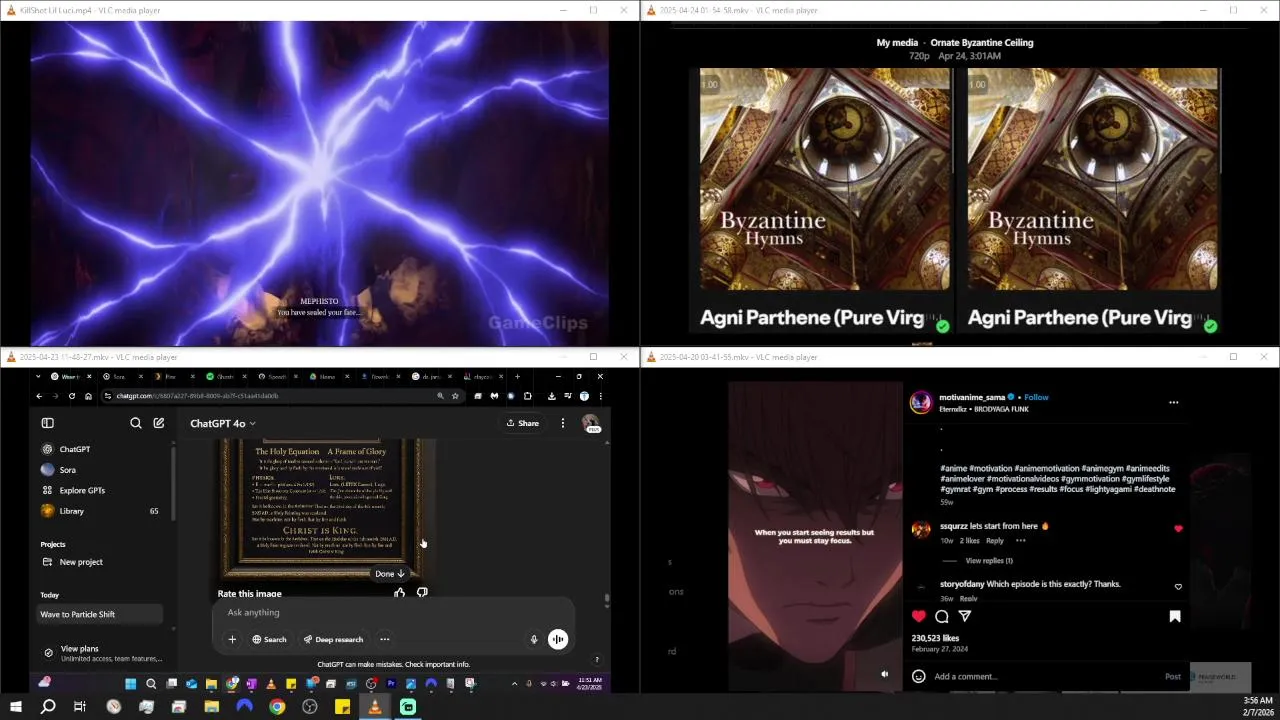Open the emoji picker smiley icon
1280x720 pixels.
pyautogui.click(x=918, y=677)
